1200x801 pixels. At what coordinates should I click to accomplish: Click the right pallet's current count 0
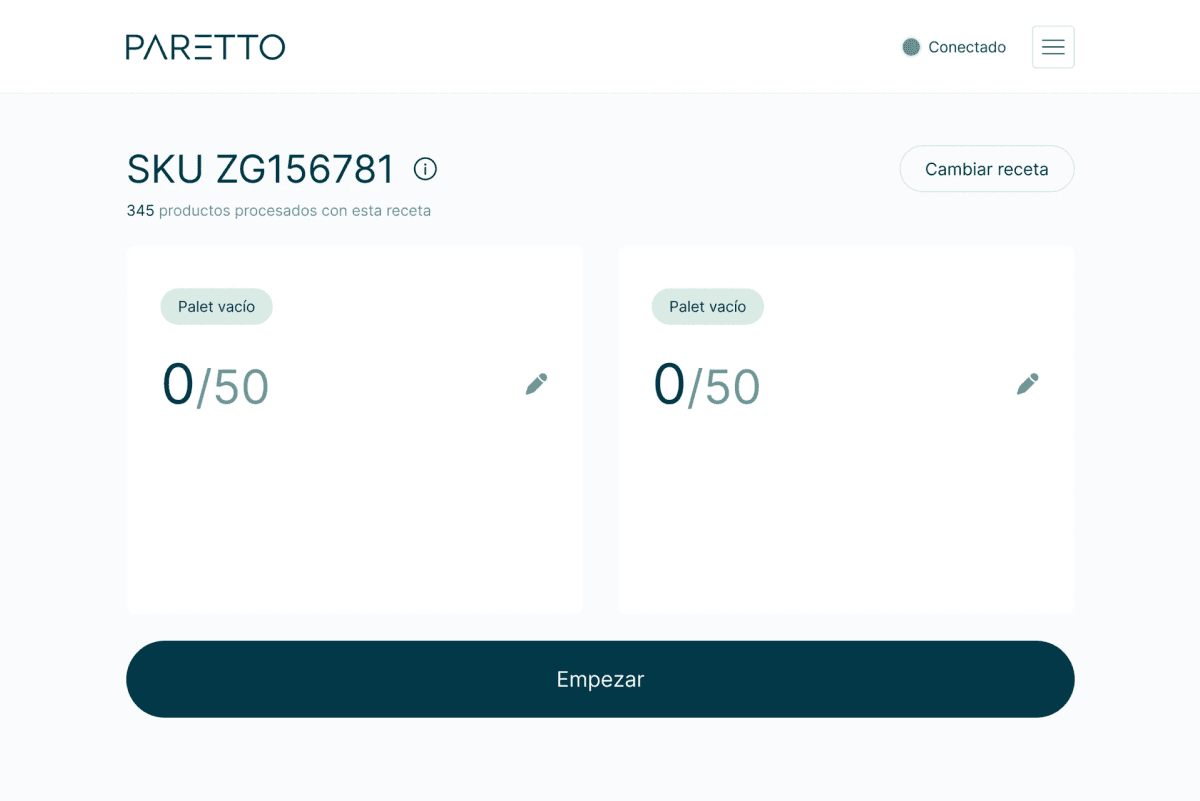pos(669,385)
